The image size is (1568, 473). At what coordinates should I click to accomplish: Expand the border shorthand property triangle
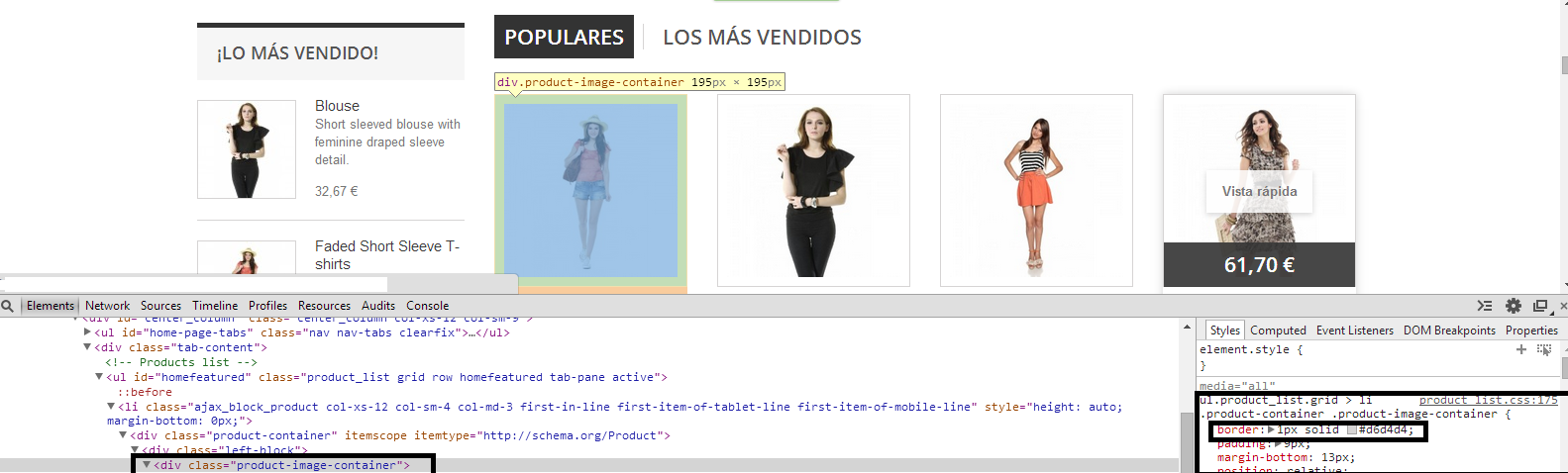coord(1271,429)
